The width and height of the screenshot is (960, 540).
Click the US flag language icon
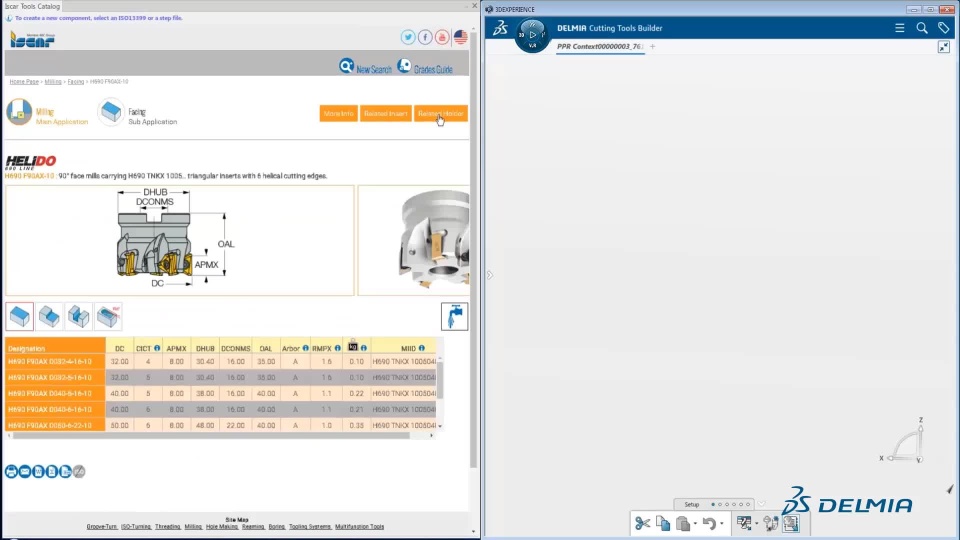pos(460,37)
